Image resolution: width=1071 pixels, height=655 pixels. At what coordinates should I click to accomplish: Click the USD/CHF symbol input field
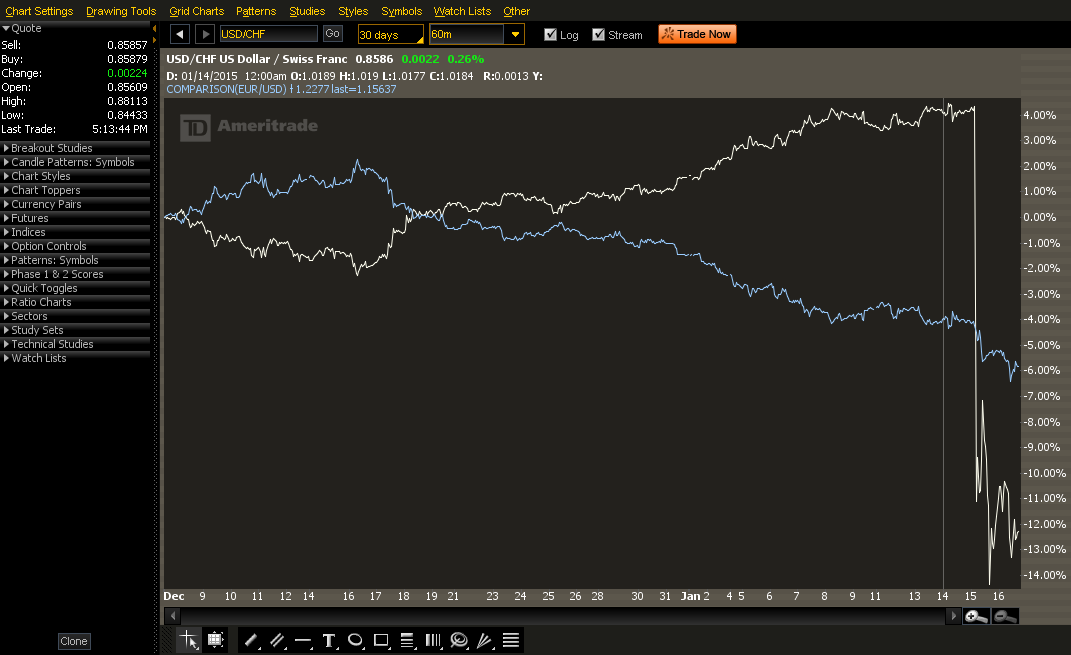pyautogui.click(x=268, y=34)
